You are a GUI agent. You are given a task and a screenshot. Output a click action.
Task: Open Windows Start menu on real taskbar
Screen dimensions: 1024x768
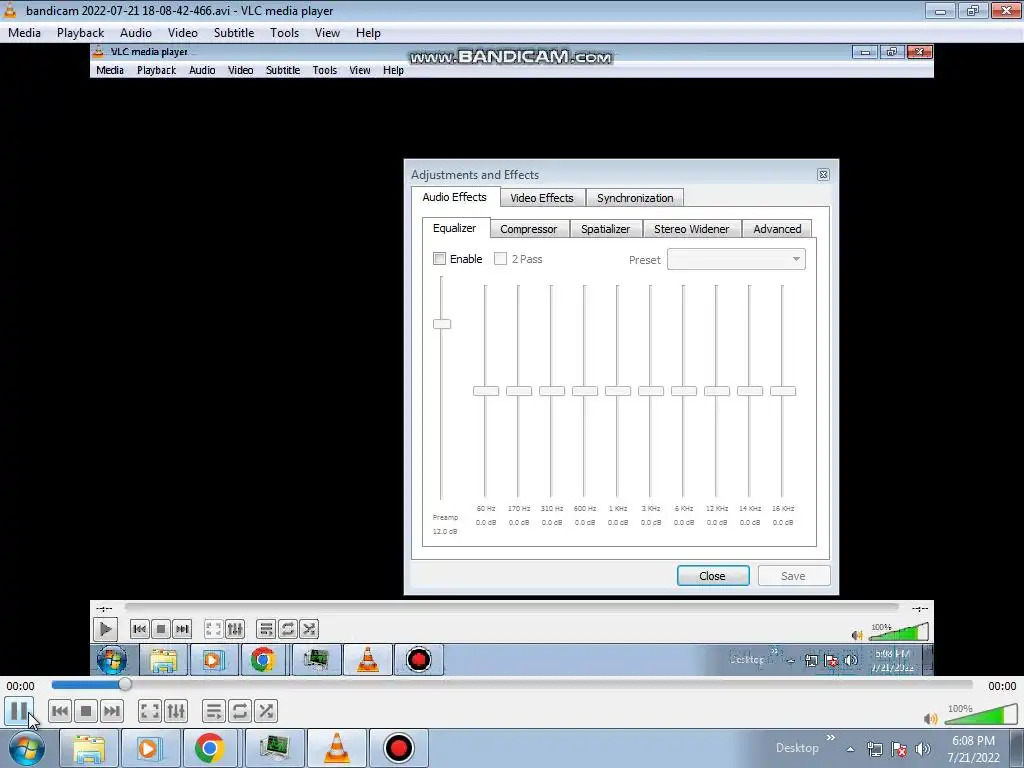click(x=27, y=748)
